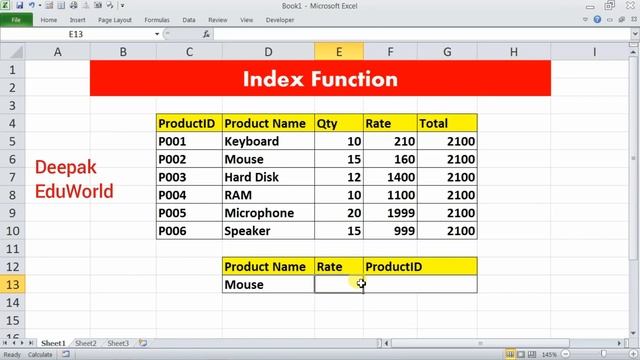Image resolution: width=640 pixels, height=360 pixels.
Task: Select row 5 header
Action: tap(12, 141)
